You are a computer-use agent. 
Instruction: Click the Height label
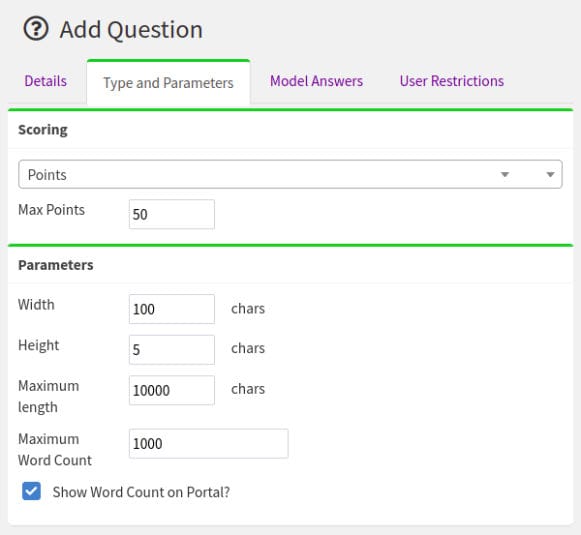[39, 345]
